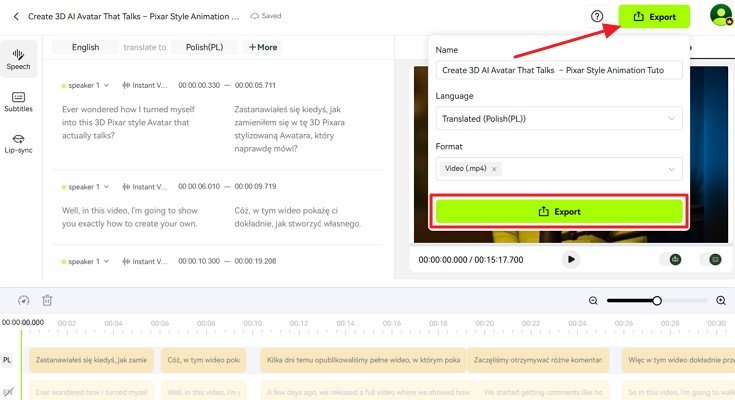Open the help question mark icon

597,17
